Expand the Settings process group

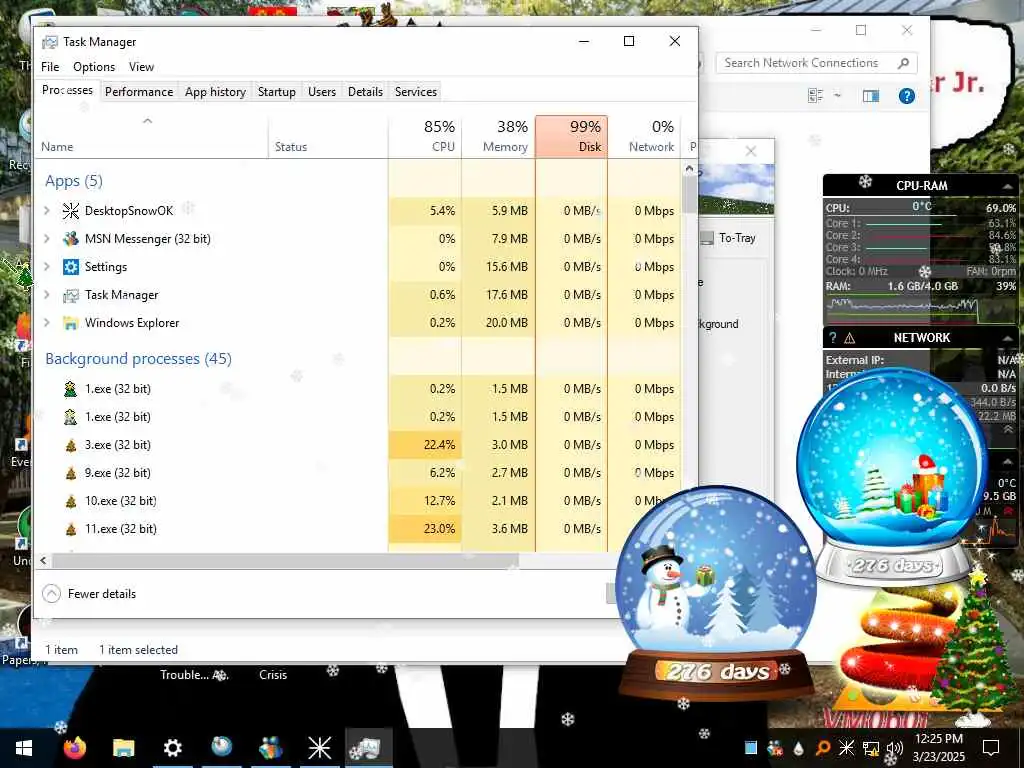(47, 267)
